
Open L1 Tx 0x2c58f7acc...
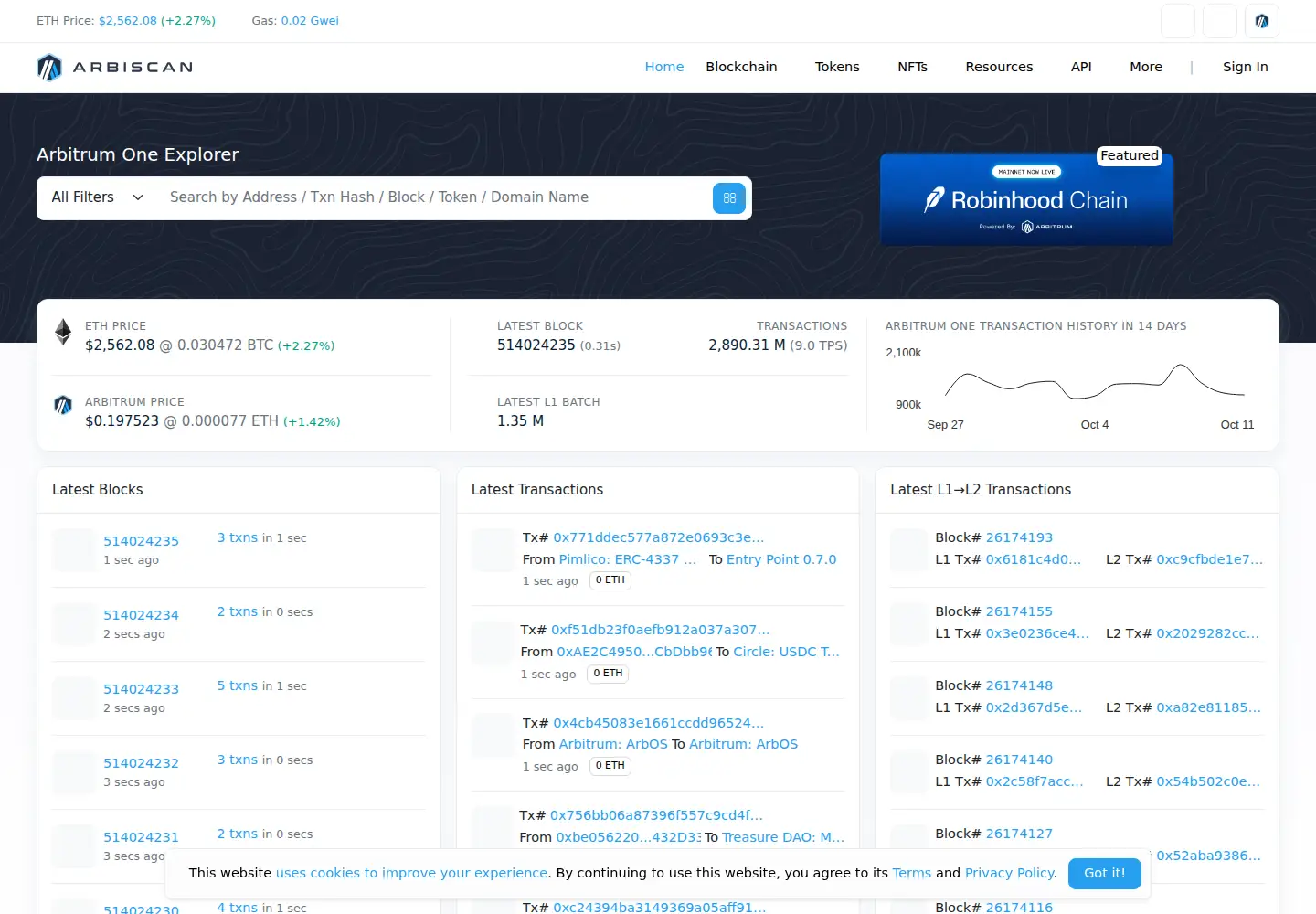[x=1035, y=781]
